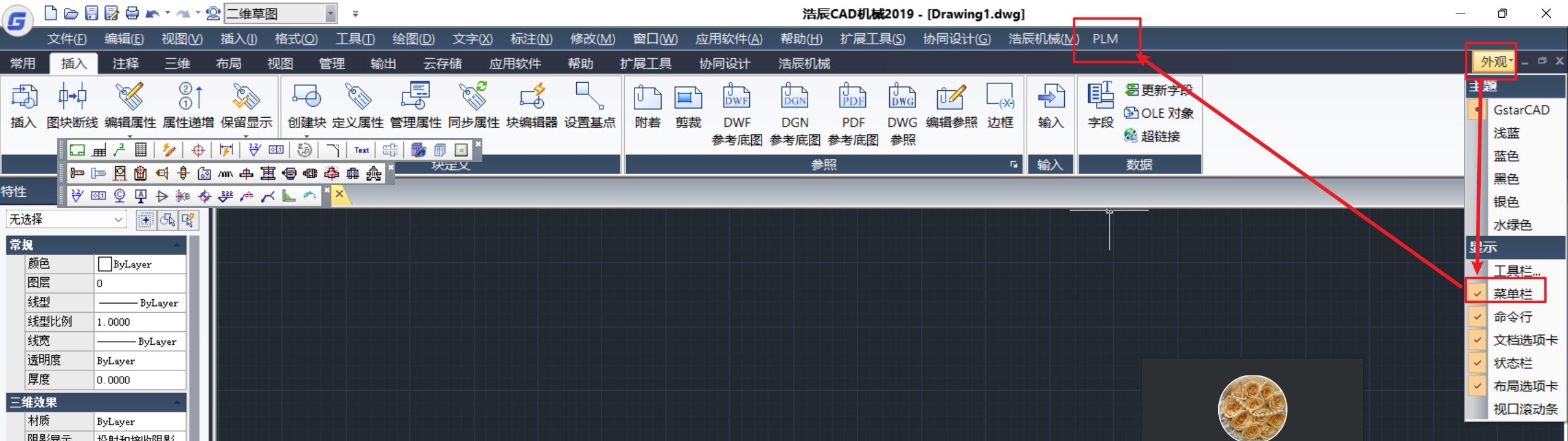Click the rose avatar thumbnail
This screenshot has width=1568, height=441.
pyautogui.click(x=1253, y=408)
